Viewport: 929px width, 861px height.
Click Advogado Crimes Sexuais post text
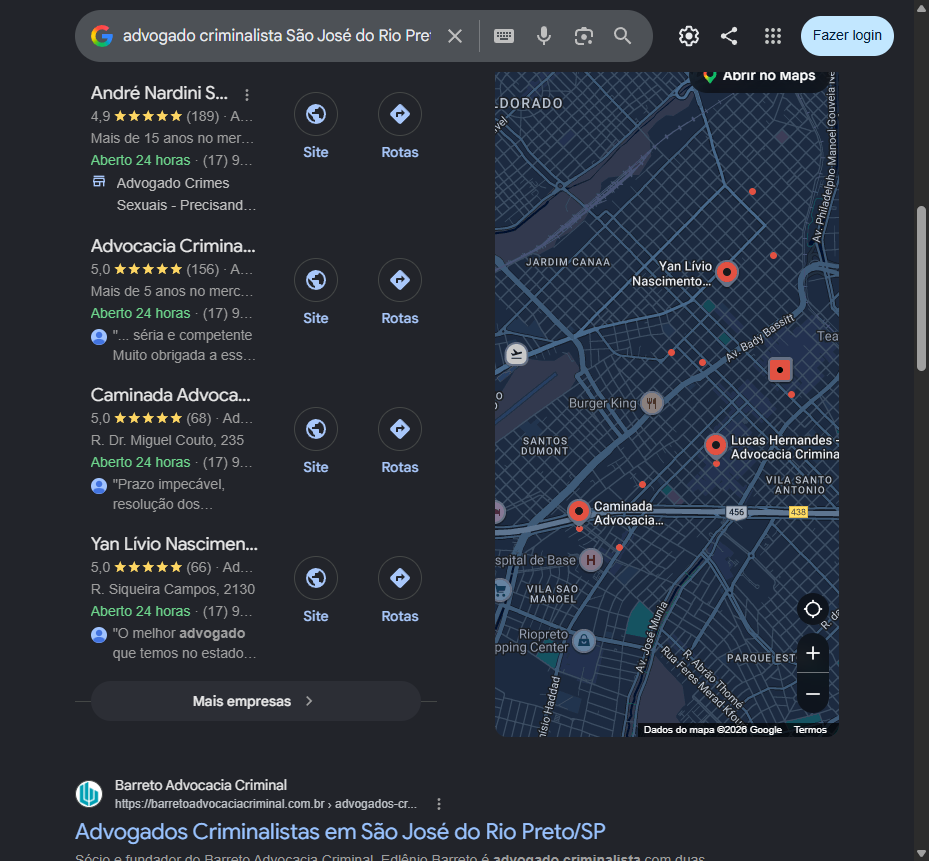point(186,194)
